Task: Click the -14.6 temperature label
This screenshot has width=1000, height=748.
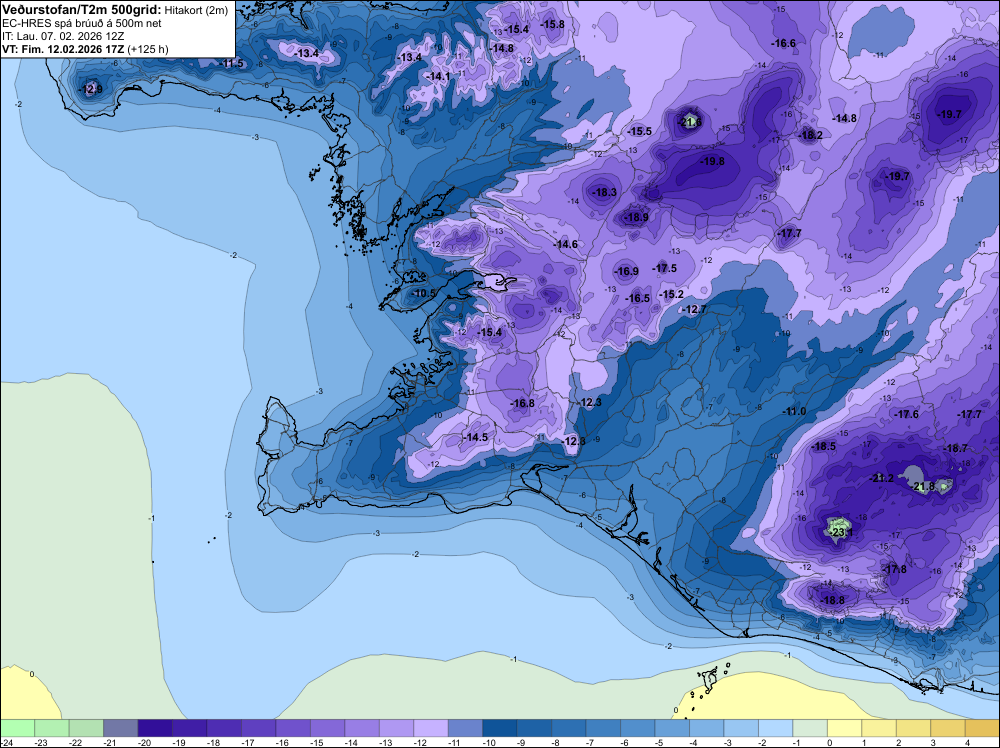Action: 566,244
